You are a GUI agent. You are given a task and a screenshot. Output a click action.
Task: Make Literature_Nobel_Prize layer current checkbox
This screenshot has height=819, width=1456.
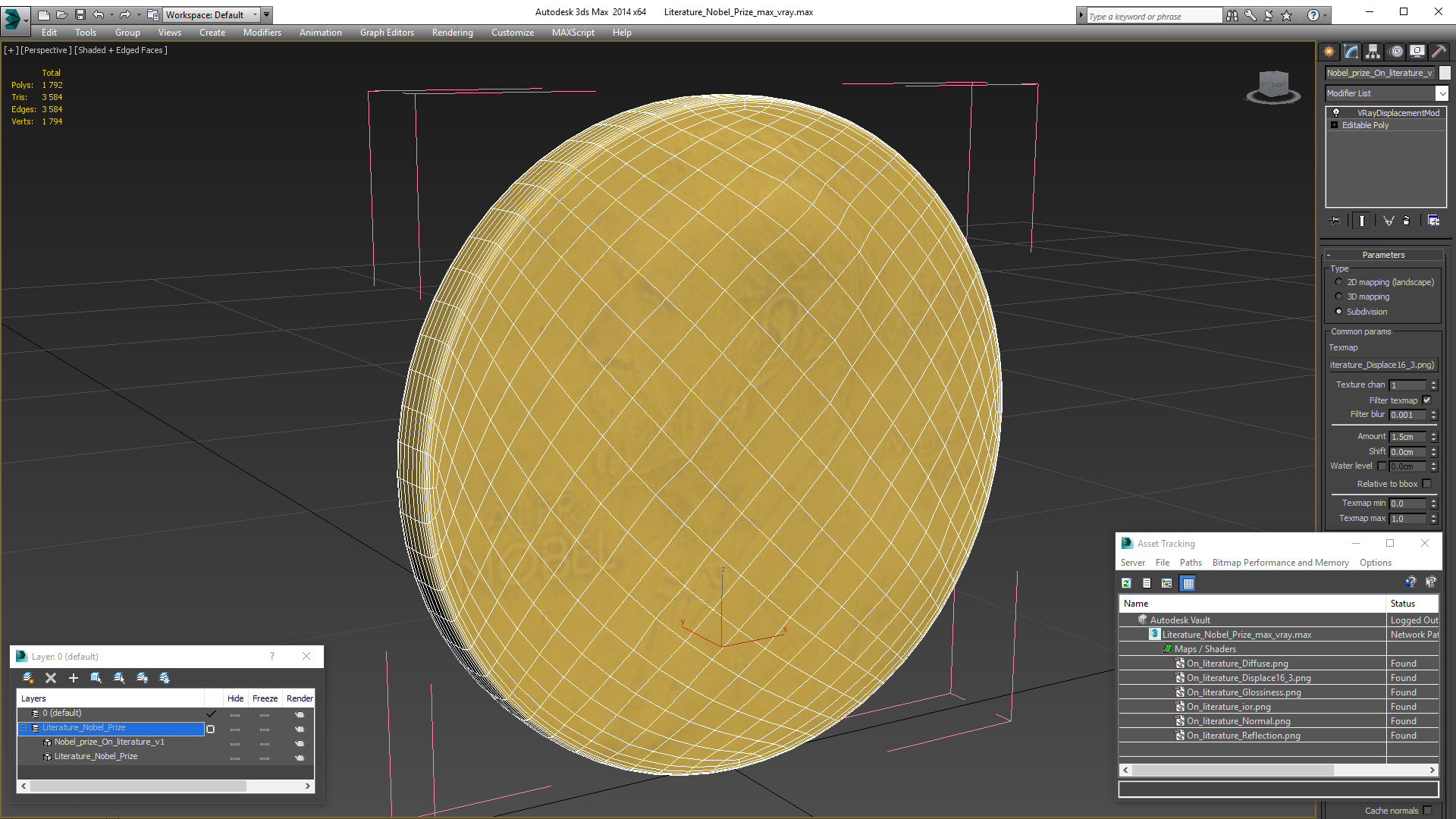(211, 729)
